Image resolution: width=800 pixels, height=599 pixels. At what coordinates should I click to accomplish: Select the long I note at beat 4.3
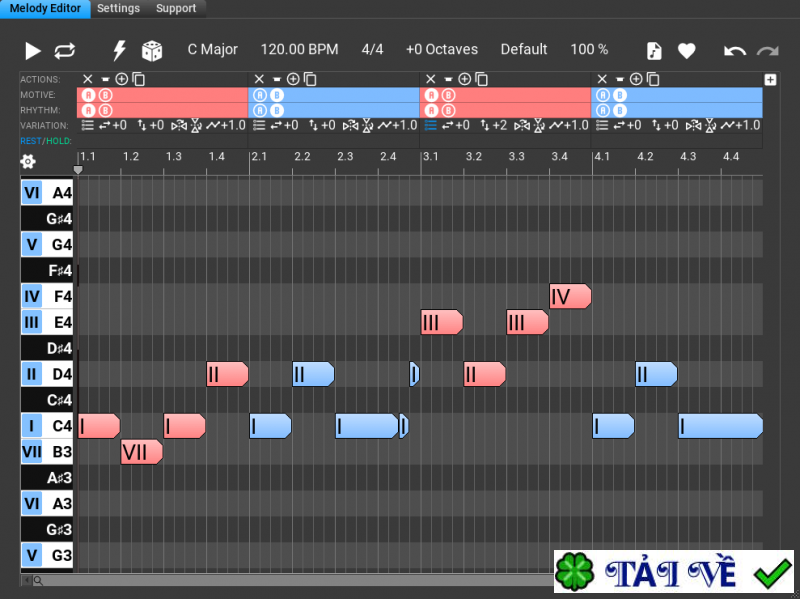[720, 426]
